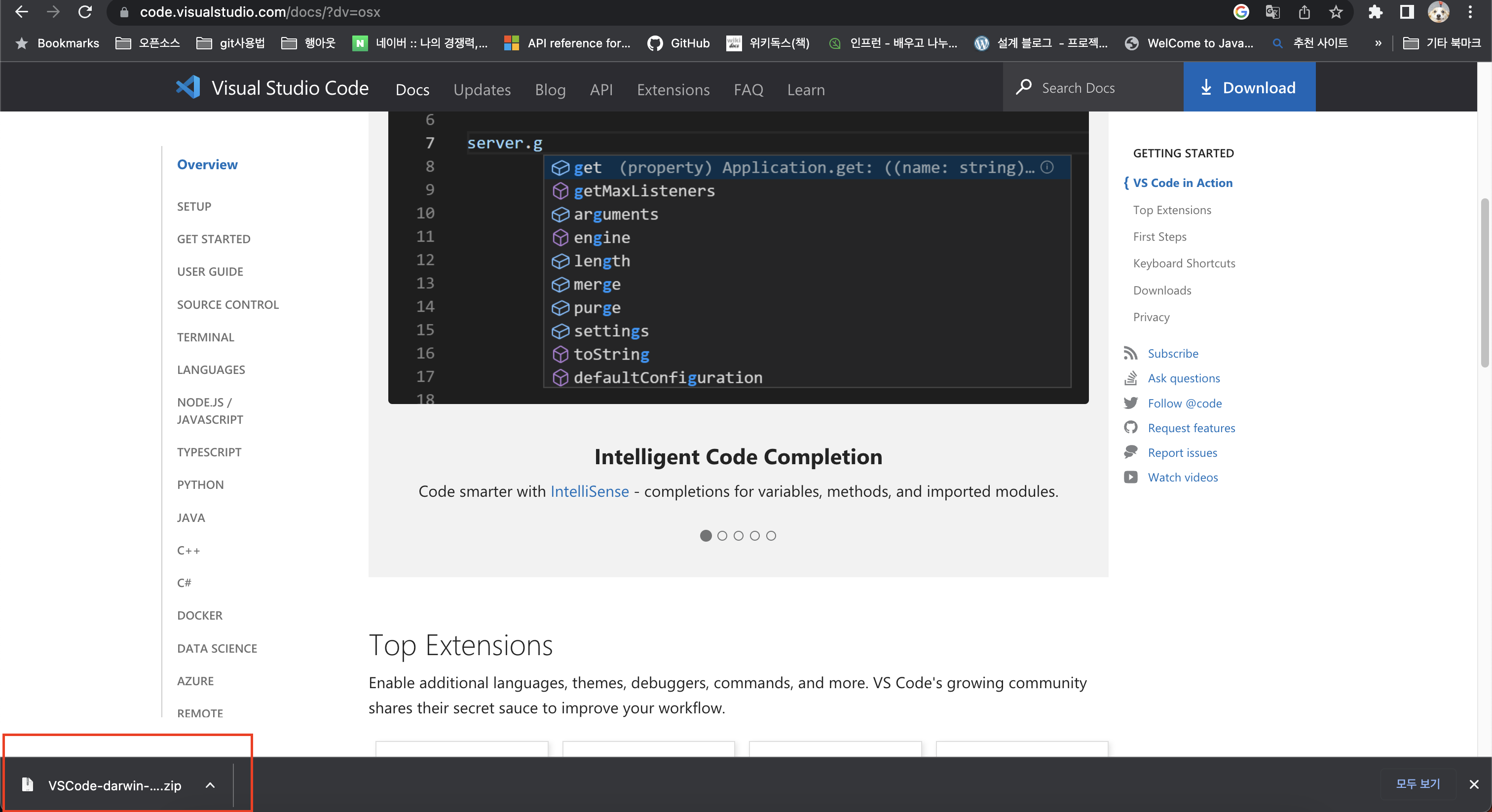The width and height of the screenshot is (1492, 812).
Task: Click the Subscribe RSS feed icon
Action: click(x=1130, y=353)
